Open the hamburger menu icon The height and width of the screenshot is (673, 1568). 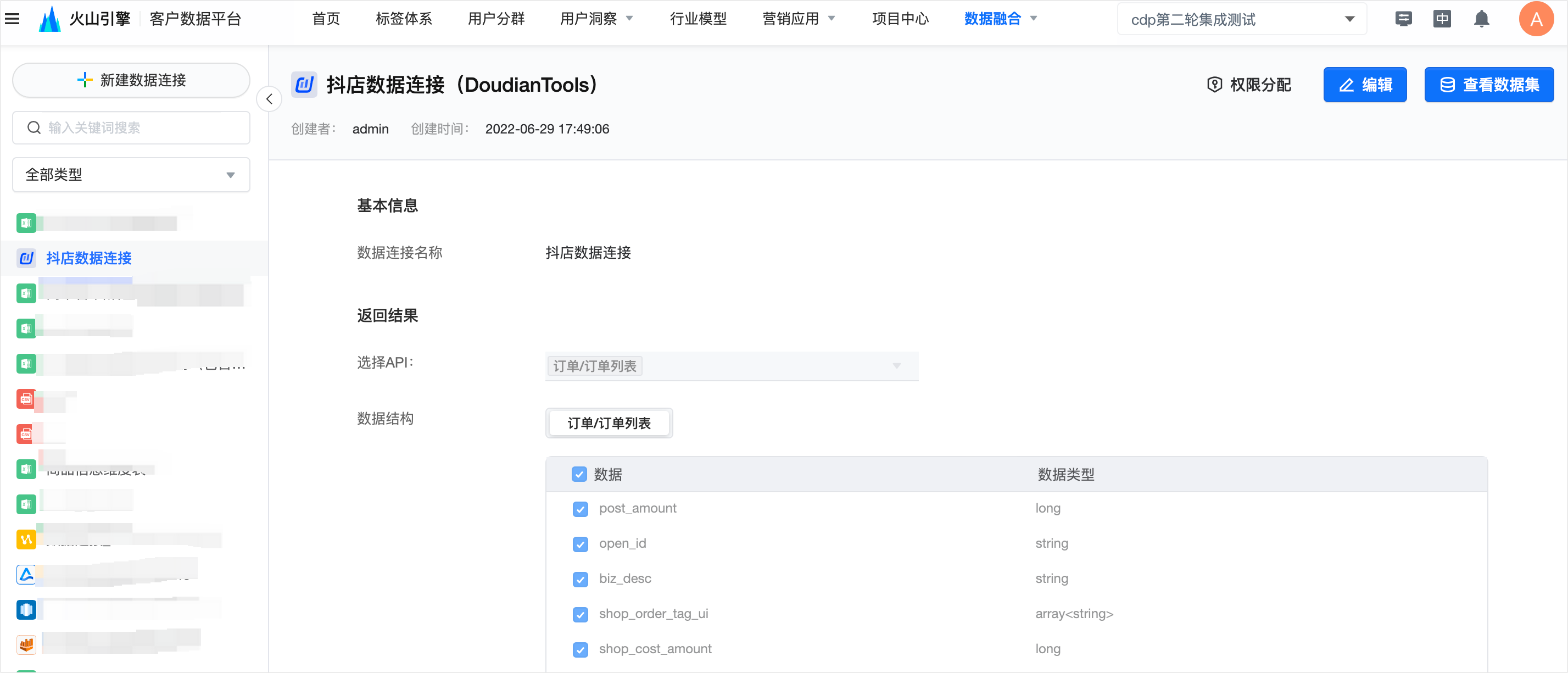12,19
